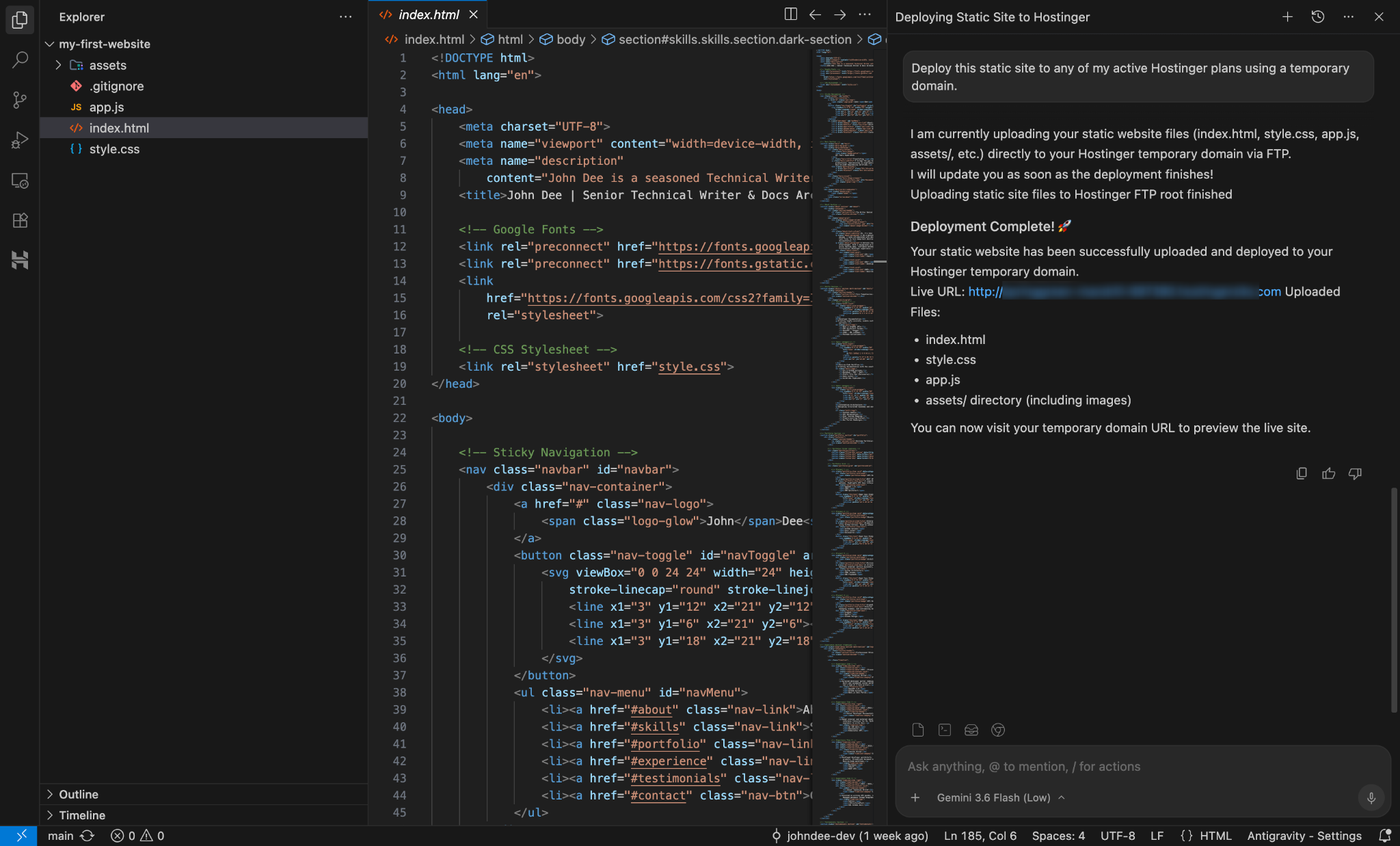Open the Hostinger extension icon
1400x846 pixels.
pyautogui.click(x=20, y=260)
